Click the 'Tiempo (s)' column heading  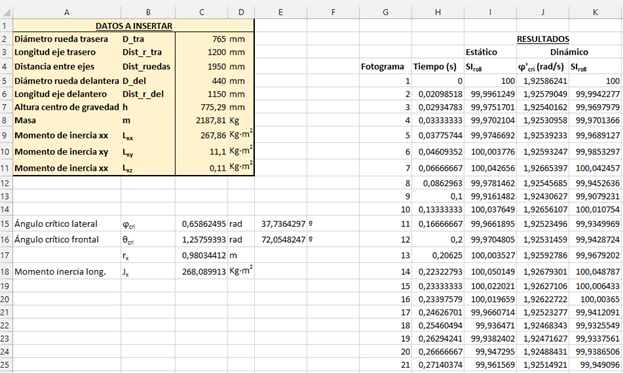438,66
